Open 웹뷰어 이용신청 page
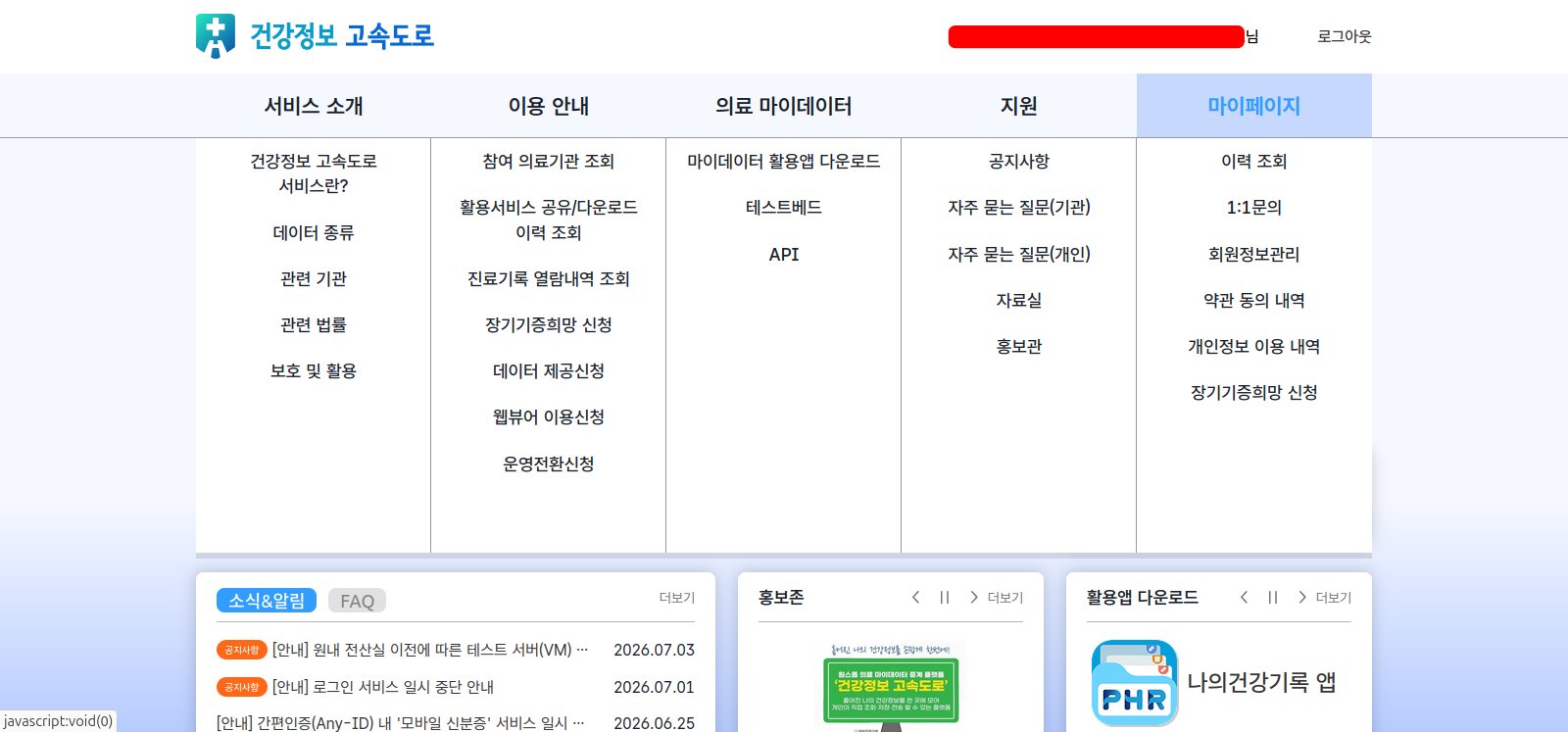Screen dimensions: 1568x732 click(549, 416)
